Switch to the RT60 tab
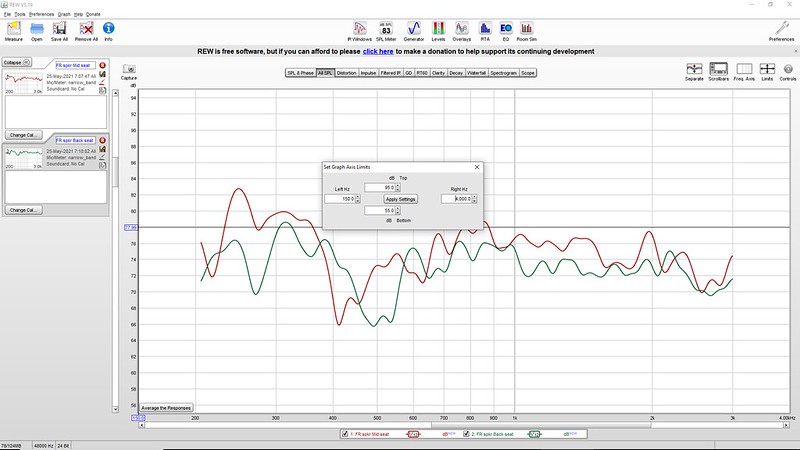The height and width of the screenshot is (450, 800). point(422,73)
